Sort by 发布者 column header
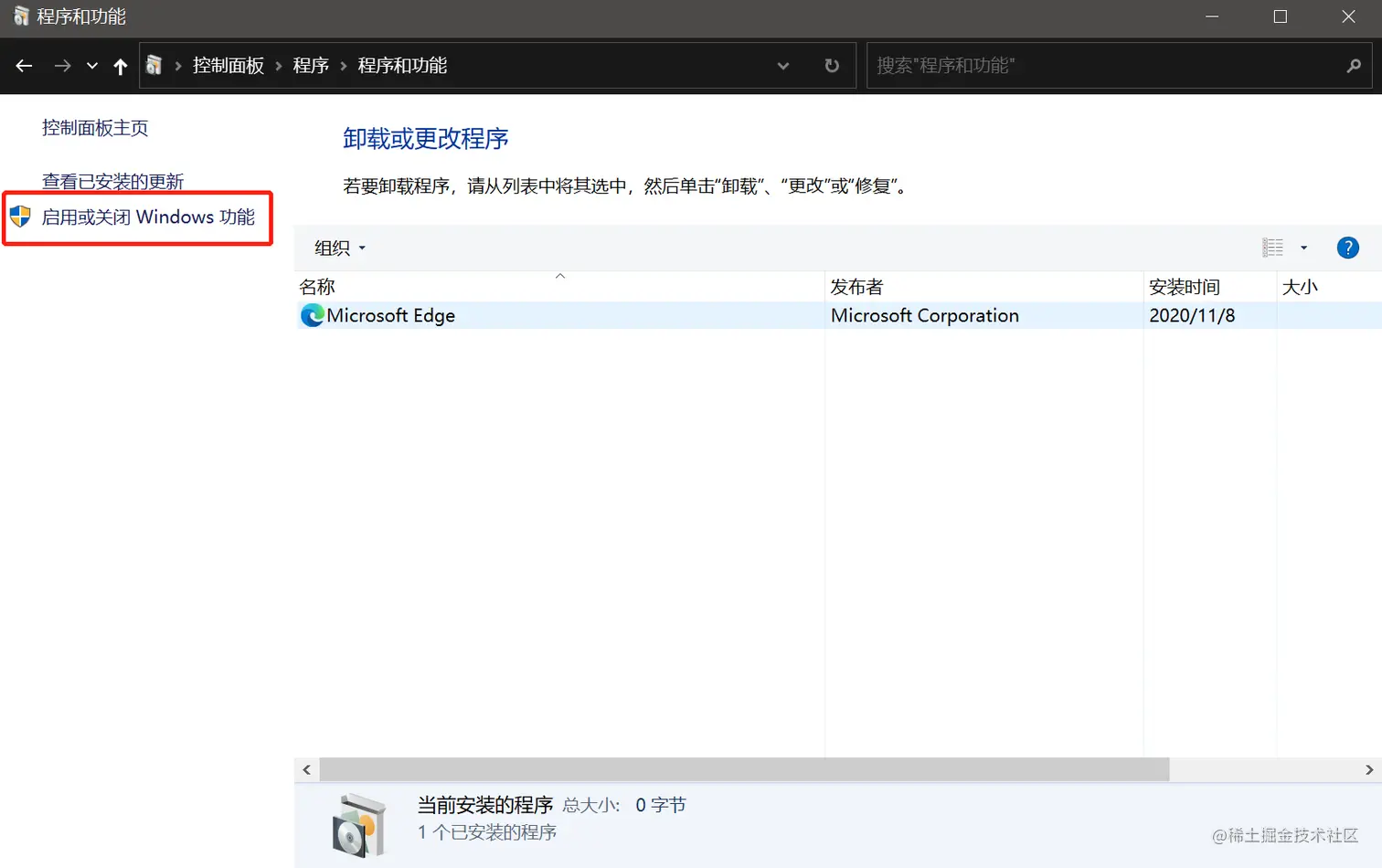1382x868 pixels. (x=983, y=287)
